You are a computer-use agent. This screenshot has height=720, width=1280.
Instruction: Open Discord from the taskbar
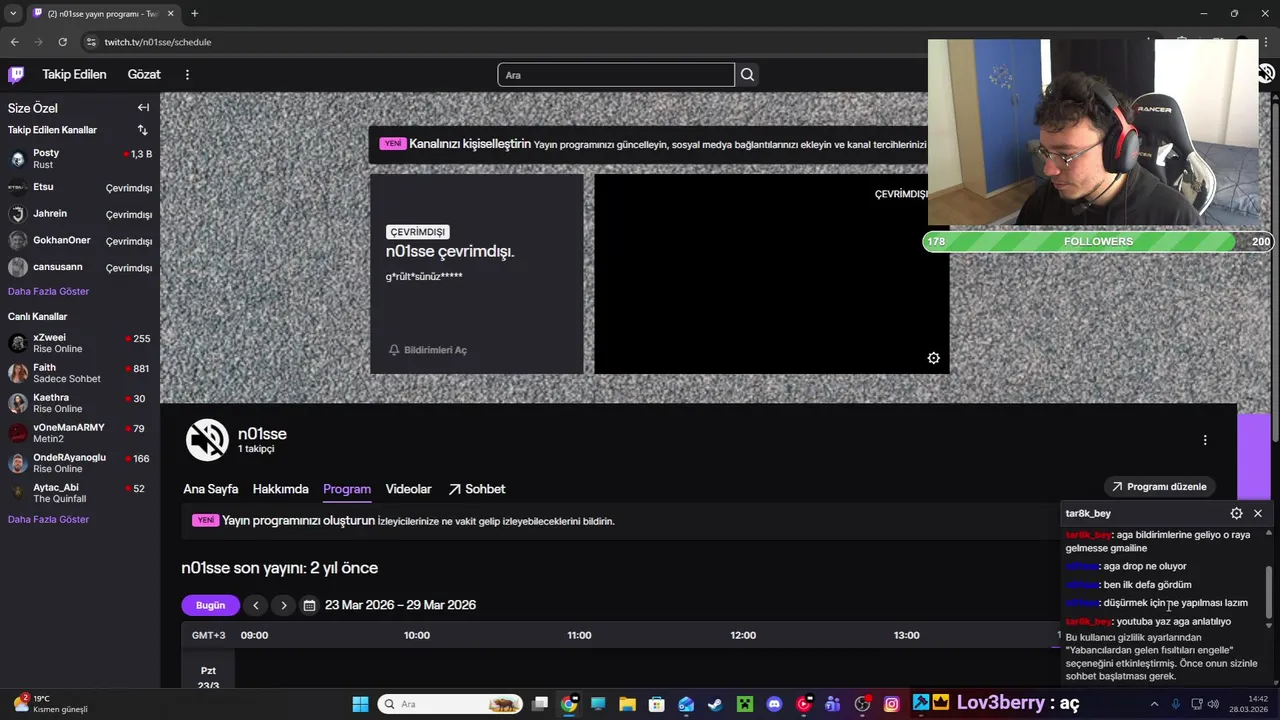tap(774, 704)
